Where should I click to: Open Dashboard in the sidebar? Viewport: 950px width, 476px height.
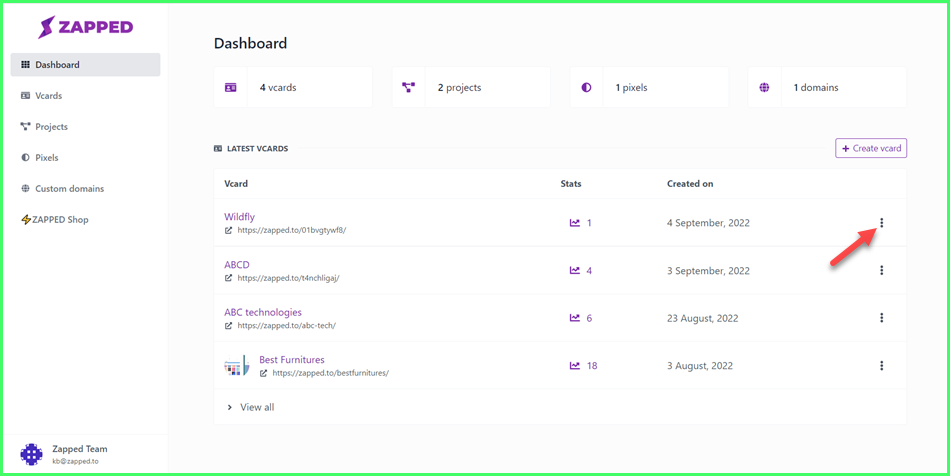[85, 65]
